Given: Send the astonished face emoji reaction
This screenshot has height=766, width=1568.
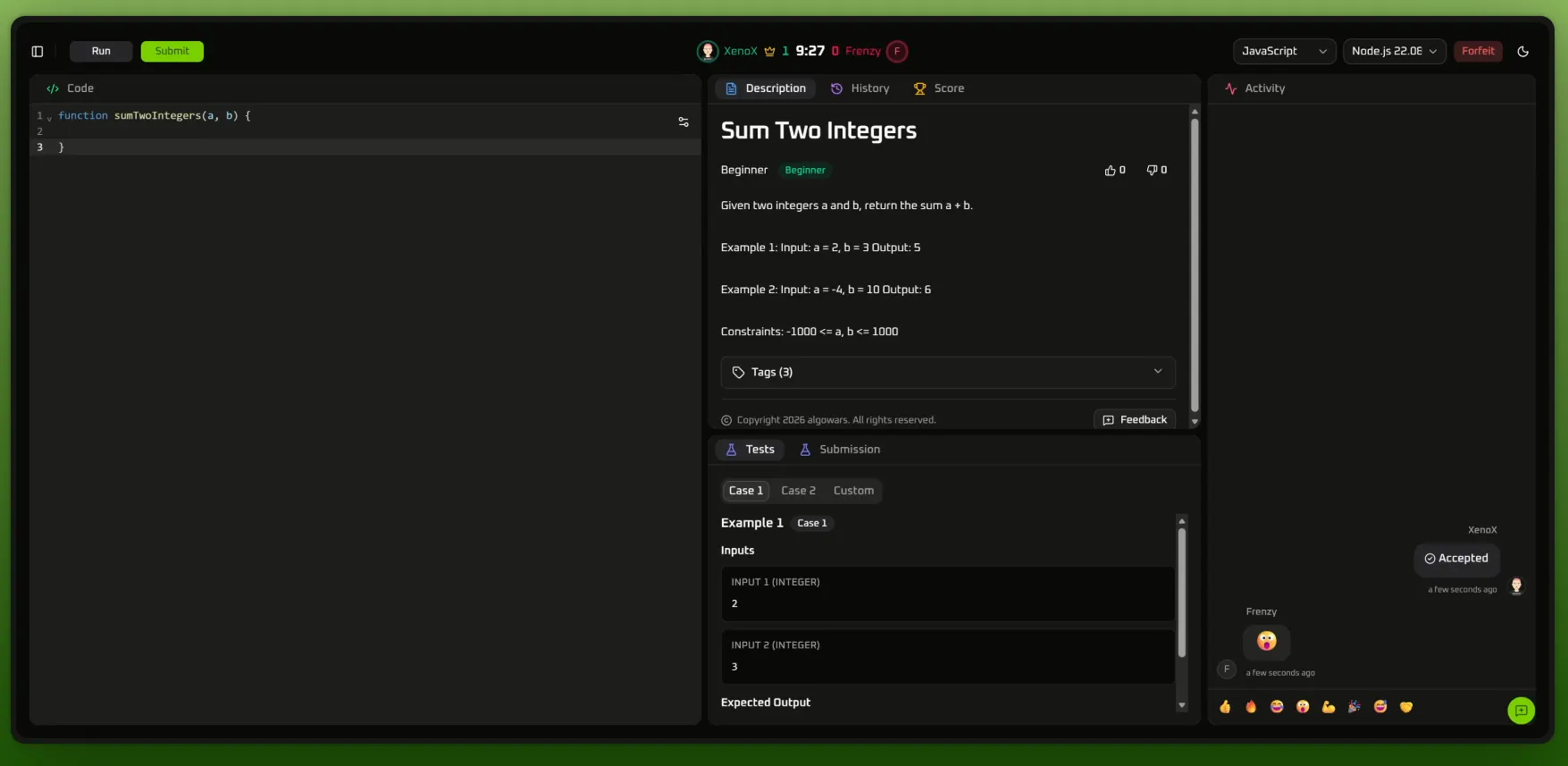Looking at the screenshot, I should pos(1303,707).
